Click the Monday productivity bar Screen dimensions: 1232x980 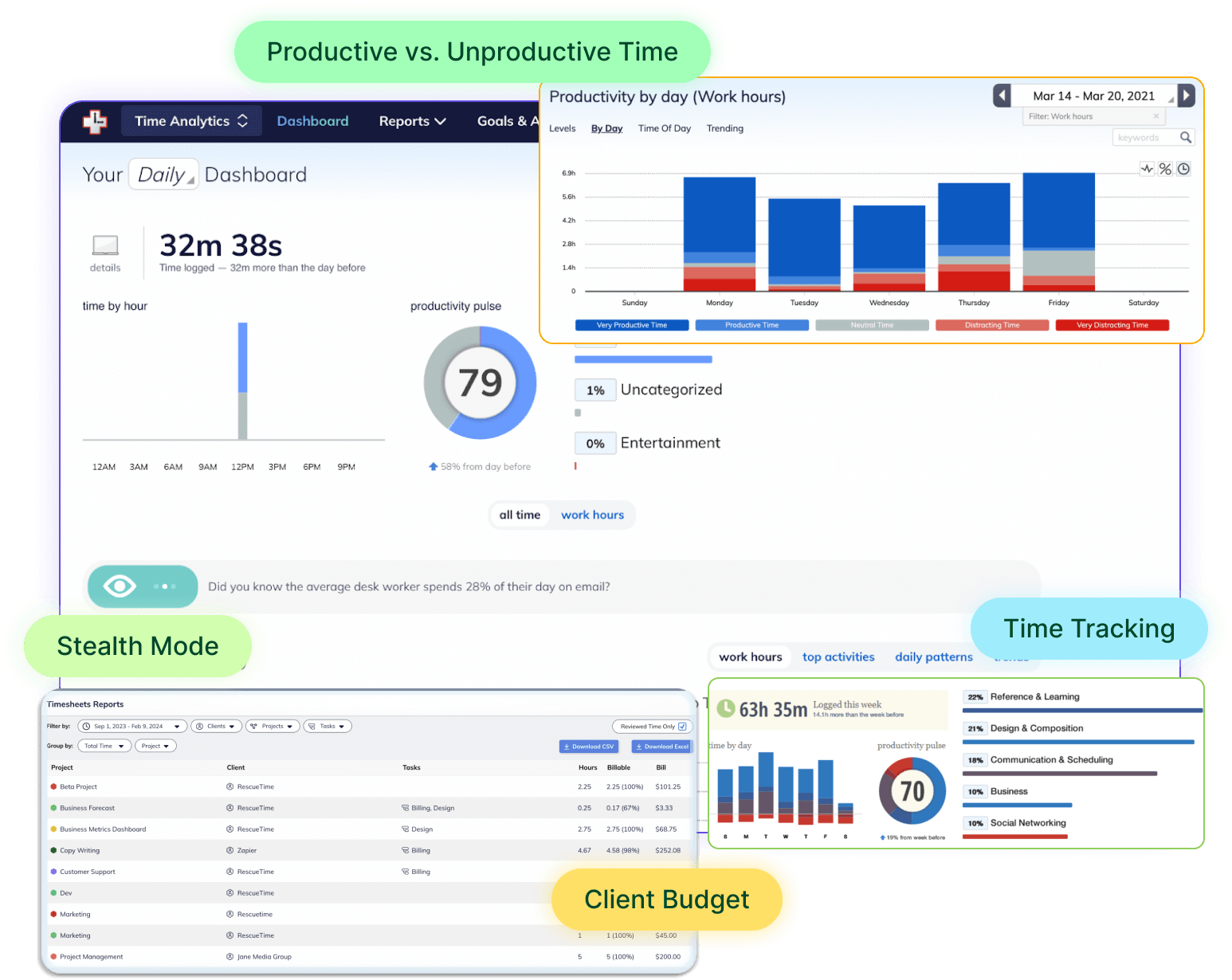720,234
